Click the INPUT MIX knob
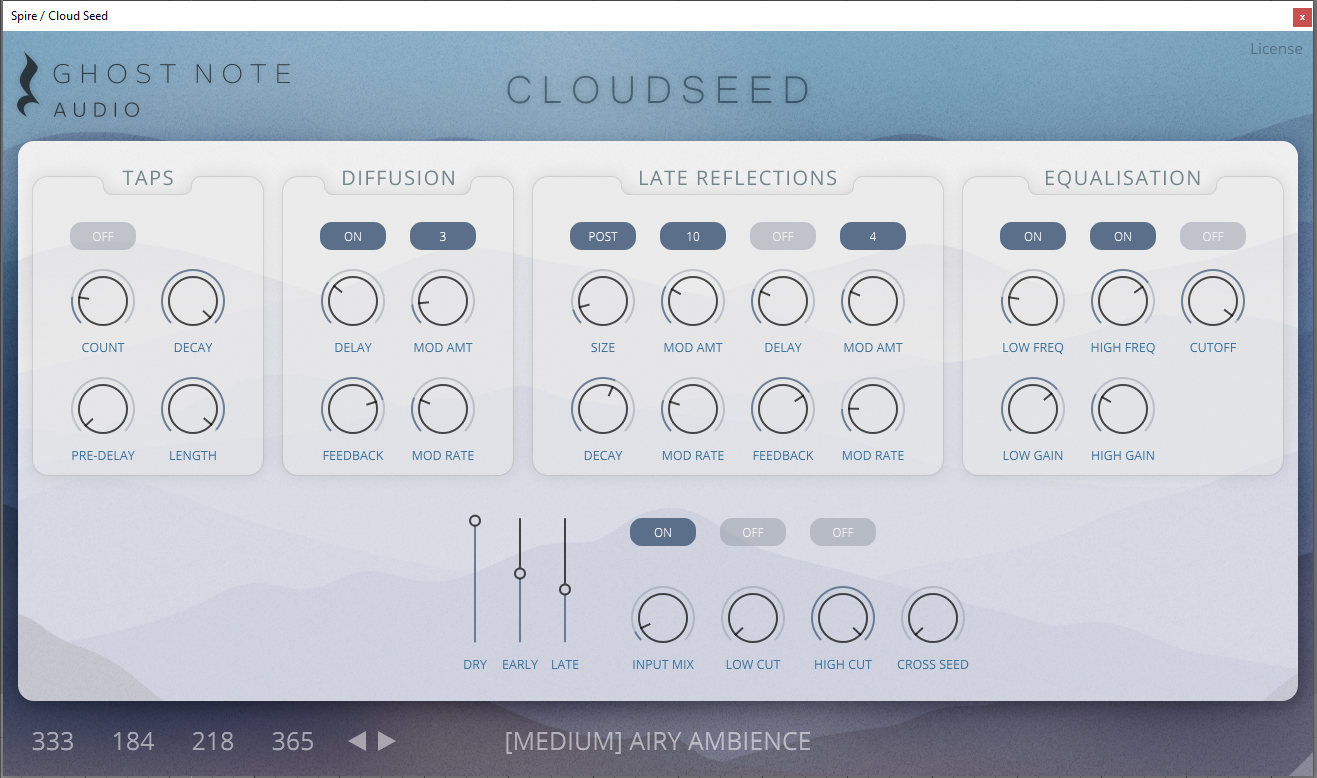The height and width of the screenshot is (778, 1317). [663, 618]
